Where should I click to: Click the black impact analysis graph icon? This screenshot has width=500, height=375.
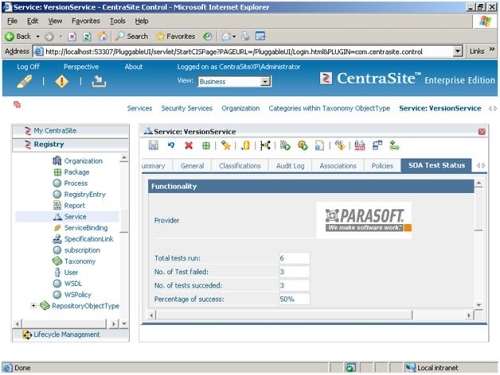point(265,145)
